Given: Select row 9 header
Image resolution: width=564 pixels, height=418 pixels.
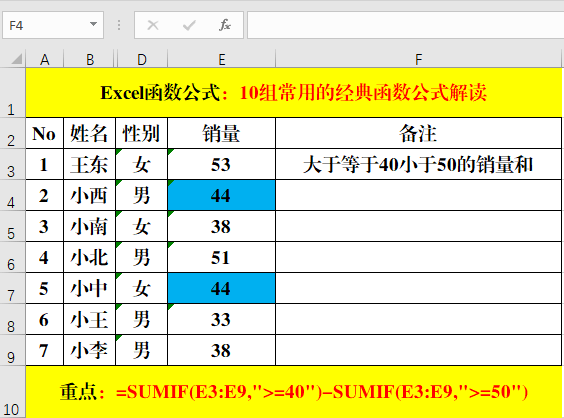Looking at the screenshot, I should tap(13, 350).
